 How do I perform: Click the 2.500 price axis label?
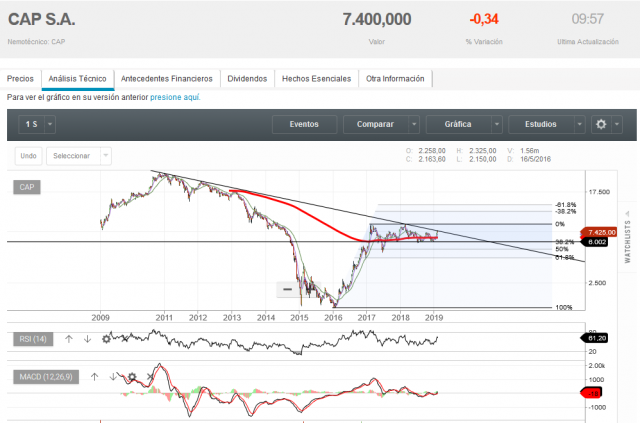coord(597,283)
